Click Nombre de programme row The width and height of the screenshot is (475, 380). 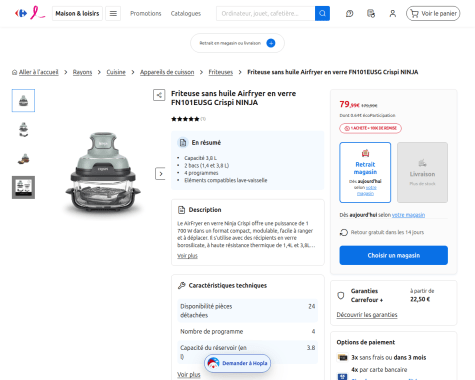pos(247,331)
